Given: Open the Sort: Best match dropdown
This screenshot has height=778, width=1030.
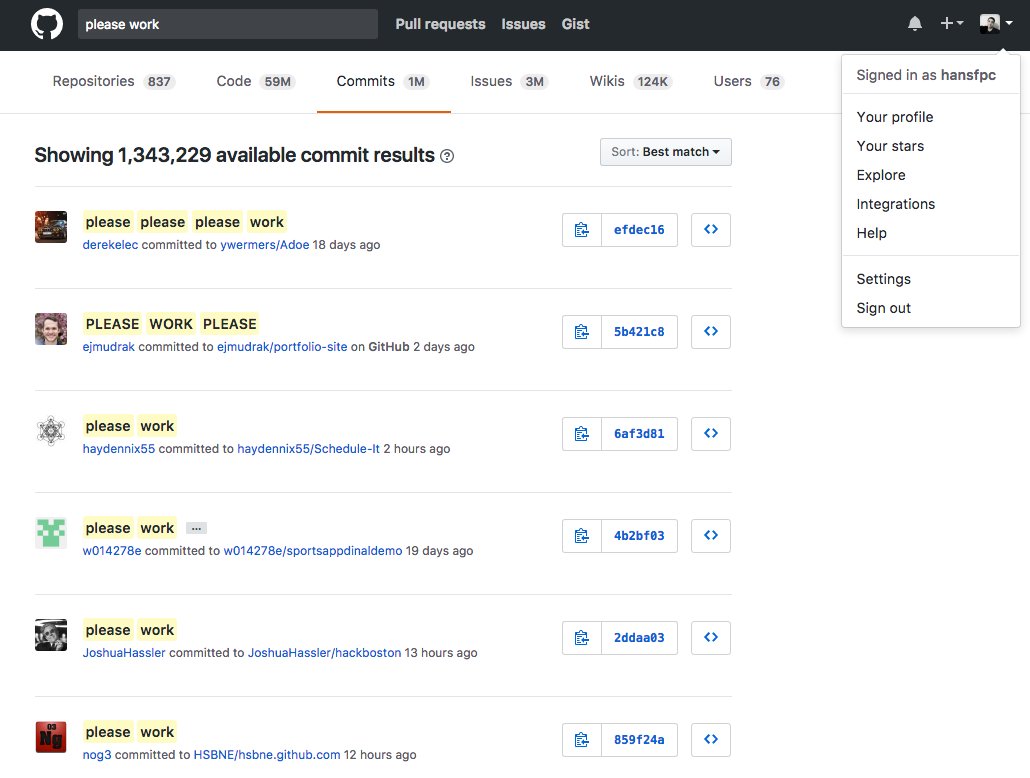Looking at the screenshot, I should click(665, 152).
